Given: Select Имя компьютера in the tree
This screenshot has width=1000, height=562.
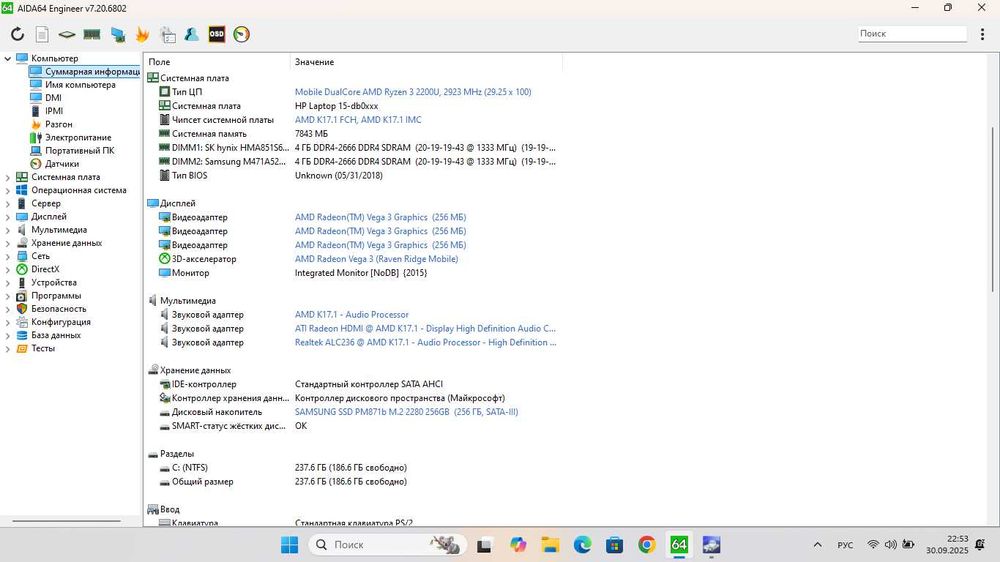Looking at the screenshot, I should pyautogui.click(x=80, y=85).
